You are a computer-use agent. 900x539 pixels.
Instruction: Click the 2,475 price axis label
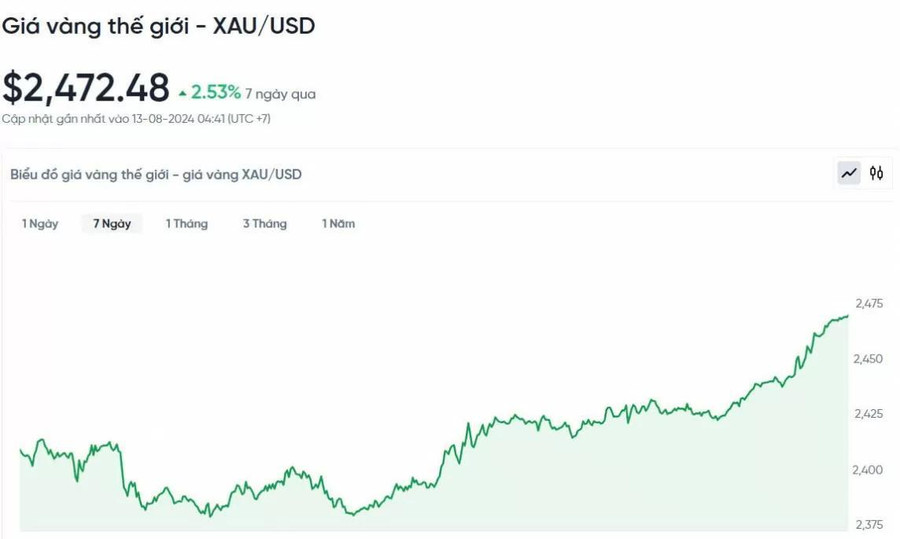coord(869,303)
